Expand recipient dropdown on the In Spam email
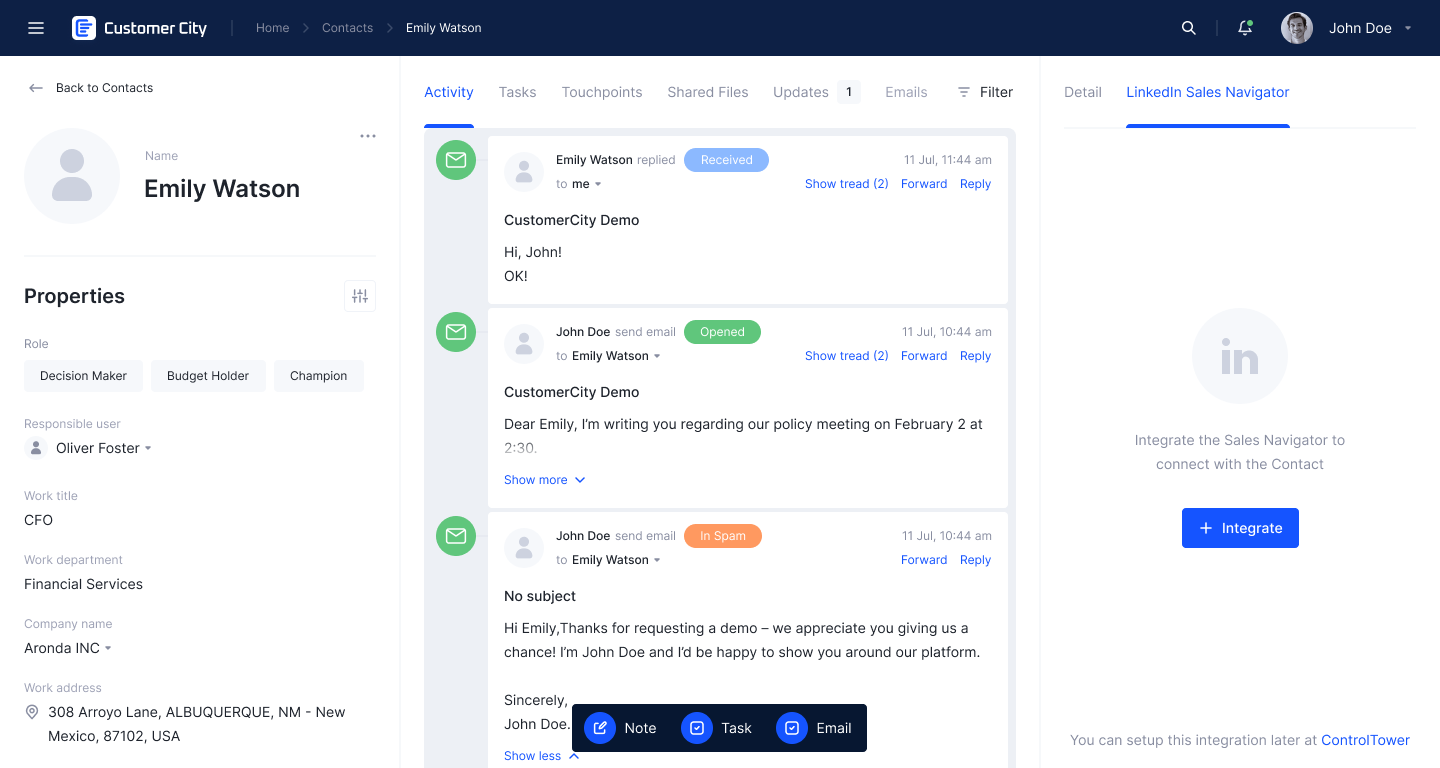 [657, 560]
